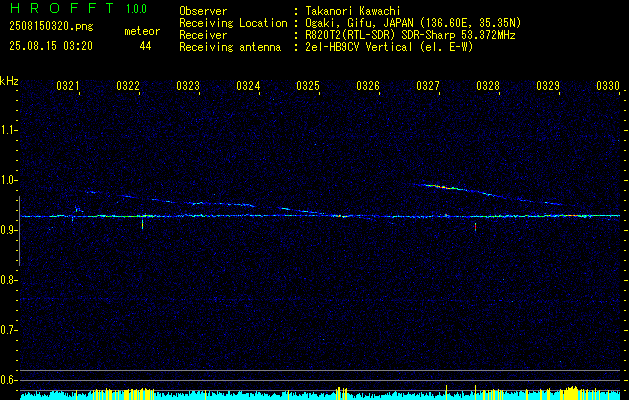Click the 0328 time marker
629x400 pixels.
pos(488,86)
